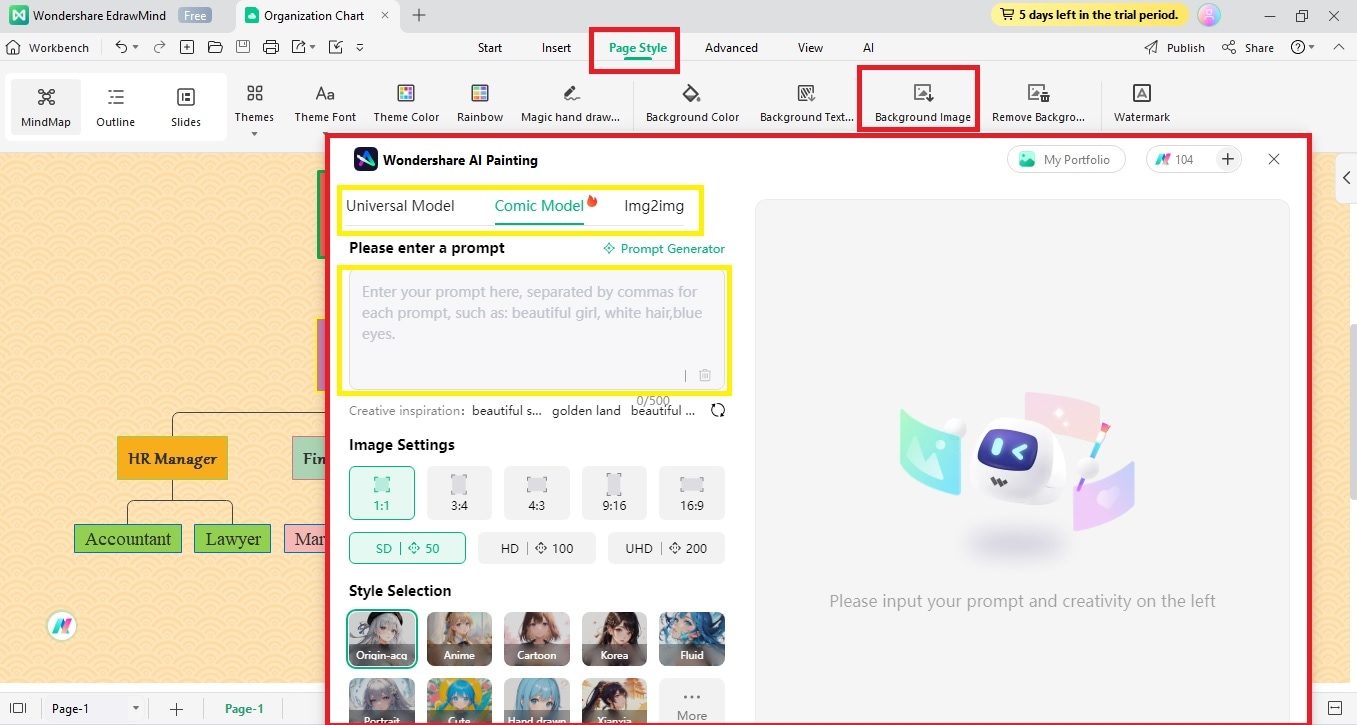1357x725 pixels.
Task: Expand the right side panel
Action: 1346,178
